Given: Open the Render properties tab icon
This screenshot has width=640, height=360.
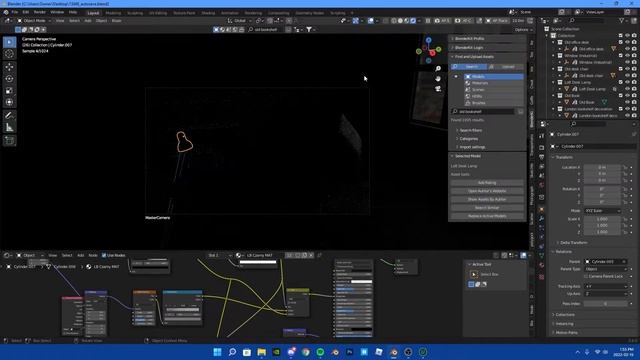Looking at the screenshot, I should click(x=542, y=147).
